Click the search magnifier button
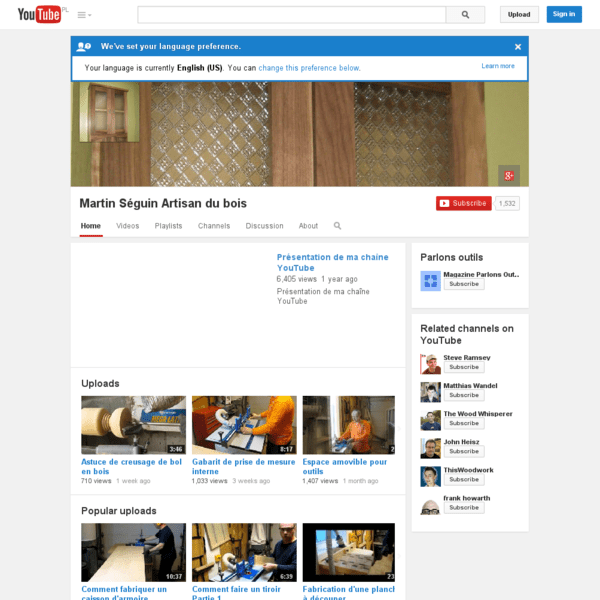The height and width of the screenshot is (600, 600). click(x=466, y=15)
